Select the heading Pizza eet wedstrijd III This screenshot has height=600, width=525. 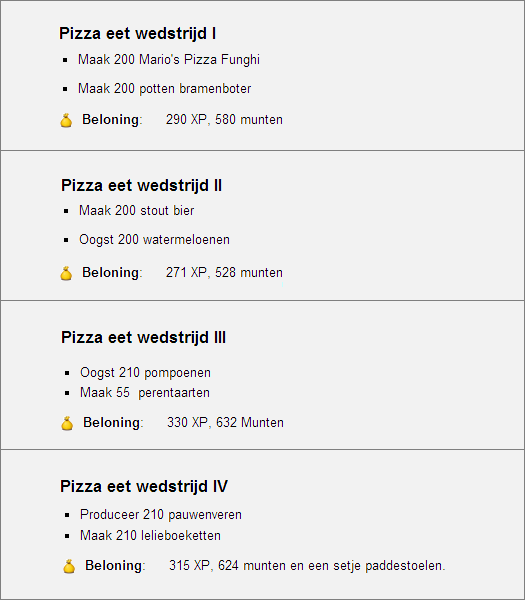click(143, 338)
